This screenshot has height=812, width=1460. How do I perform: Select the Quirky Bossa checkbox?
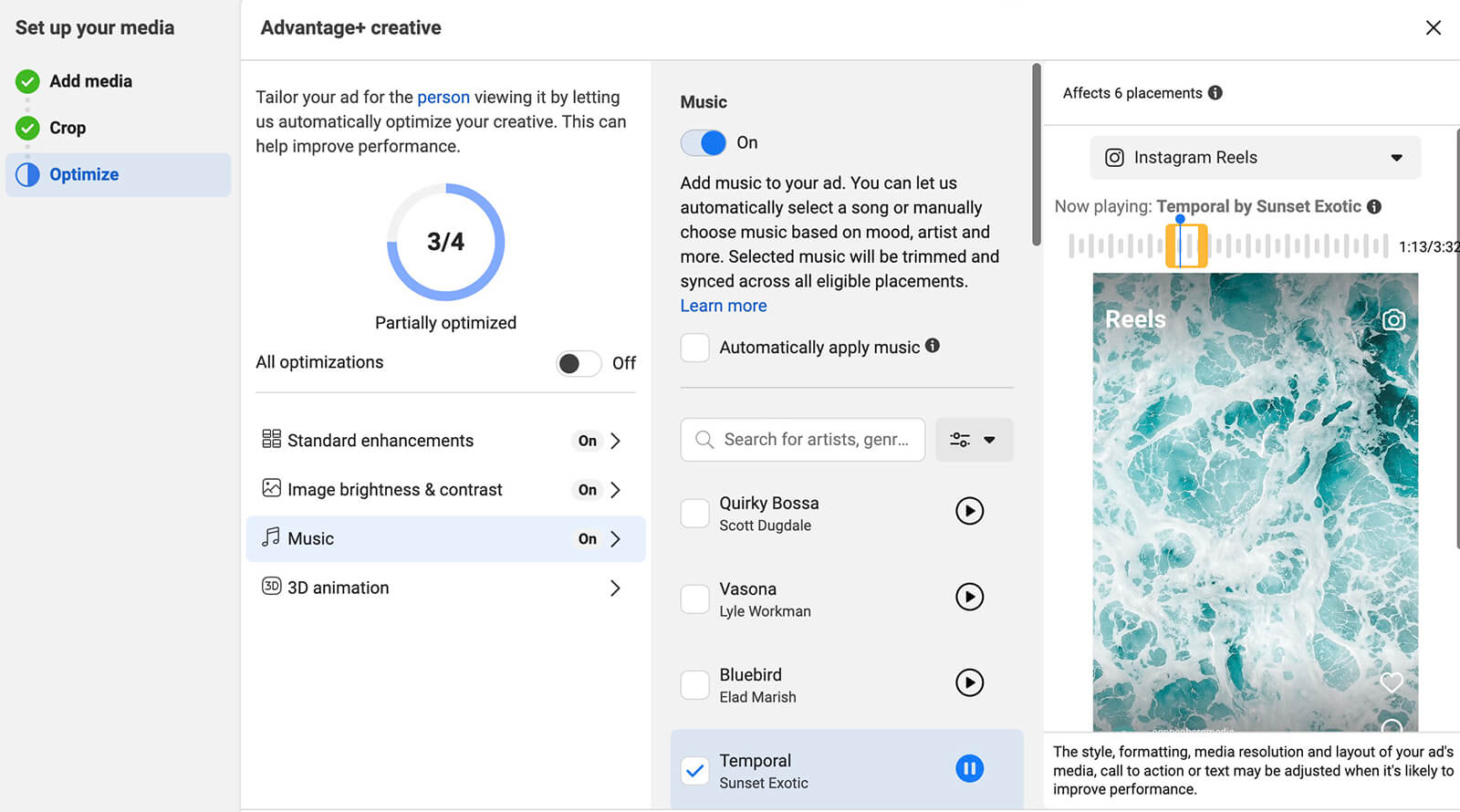pos(695,513)
